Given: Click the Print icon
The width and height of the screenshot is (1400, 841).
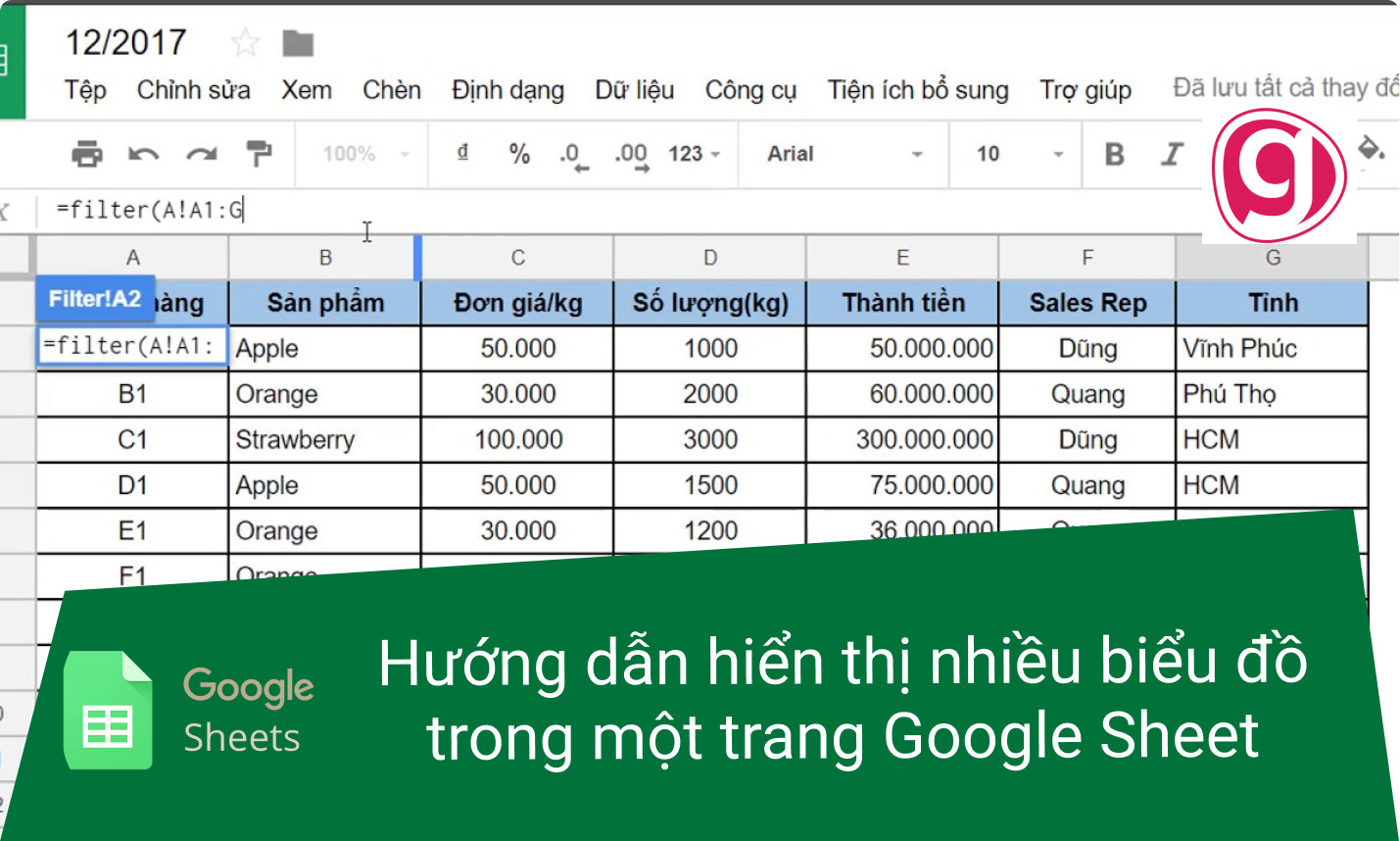Looking at the screenshot, I should click(x=89, y=154).
